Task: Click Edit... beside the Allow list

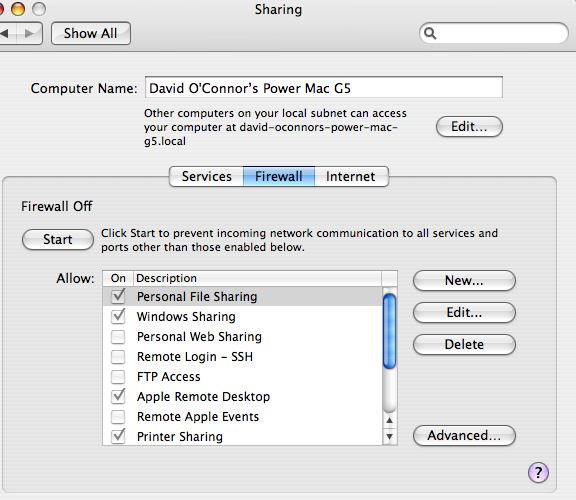Action: [x=464, y=313]
